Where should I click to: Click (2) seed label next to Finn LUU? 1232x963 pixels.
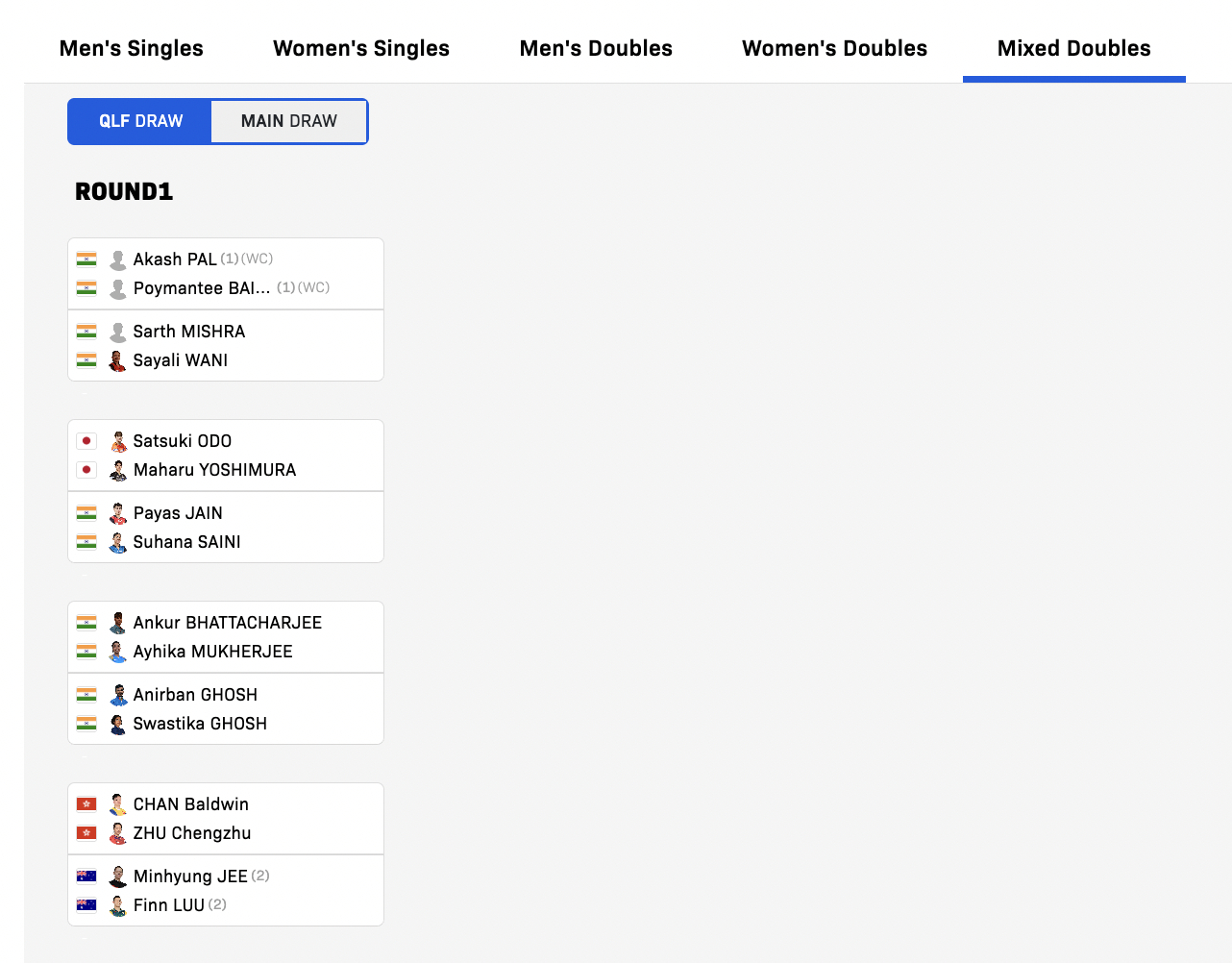tap(217, 904)
